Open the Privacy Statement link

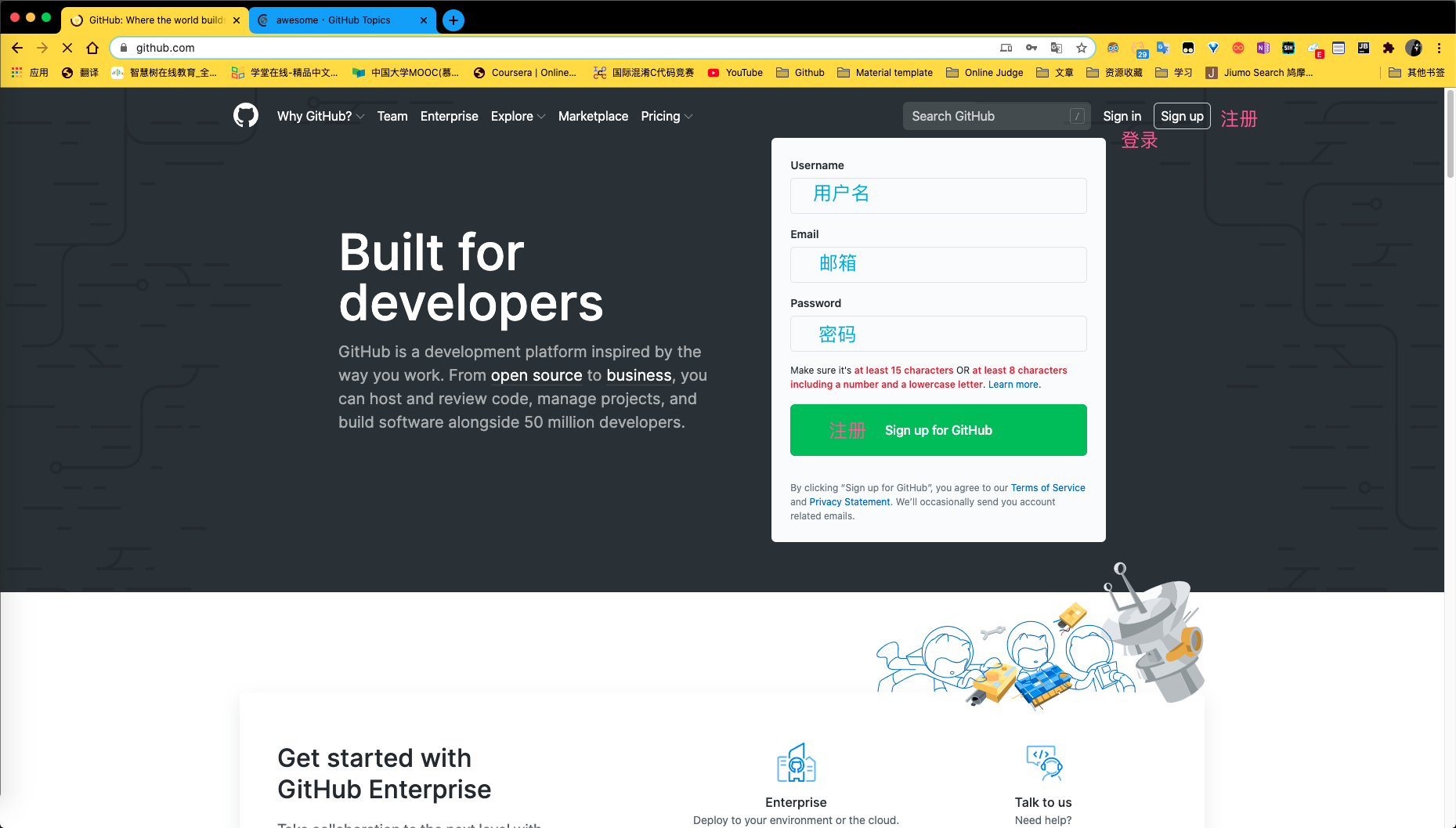[x=850, y=502]
